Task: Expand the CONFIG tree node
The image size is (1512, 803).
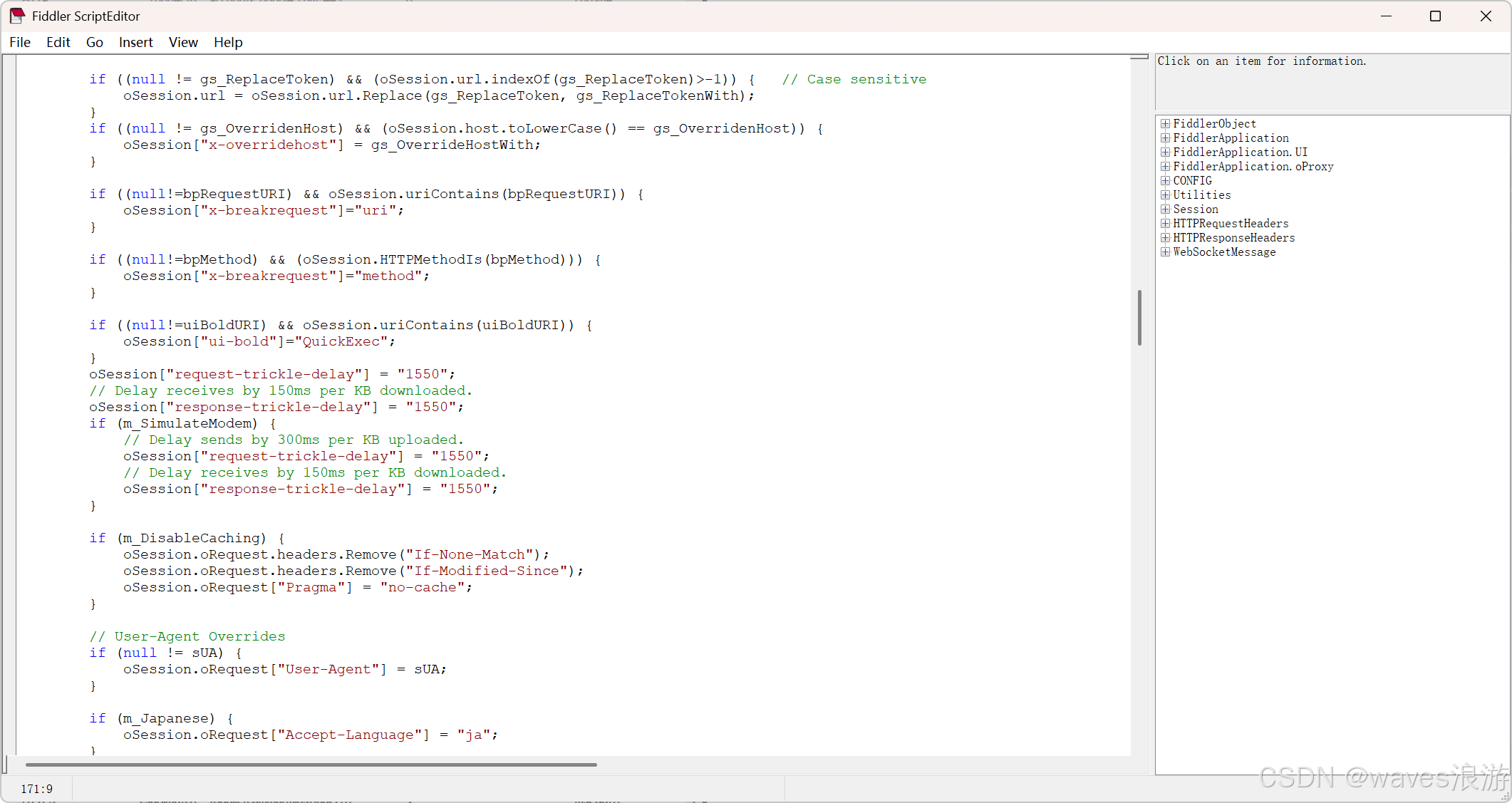Action: (x=1165, y=181)
